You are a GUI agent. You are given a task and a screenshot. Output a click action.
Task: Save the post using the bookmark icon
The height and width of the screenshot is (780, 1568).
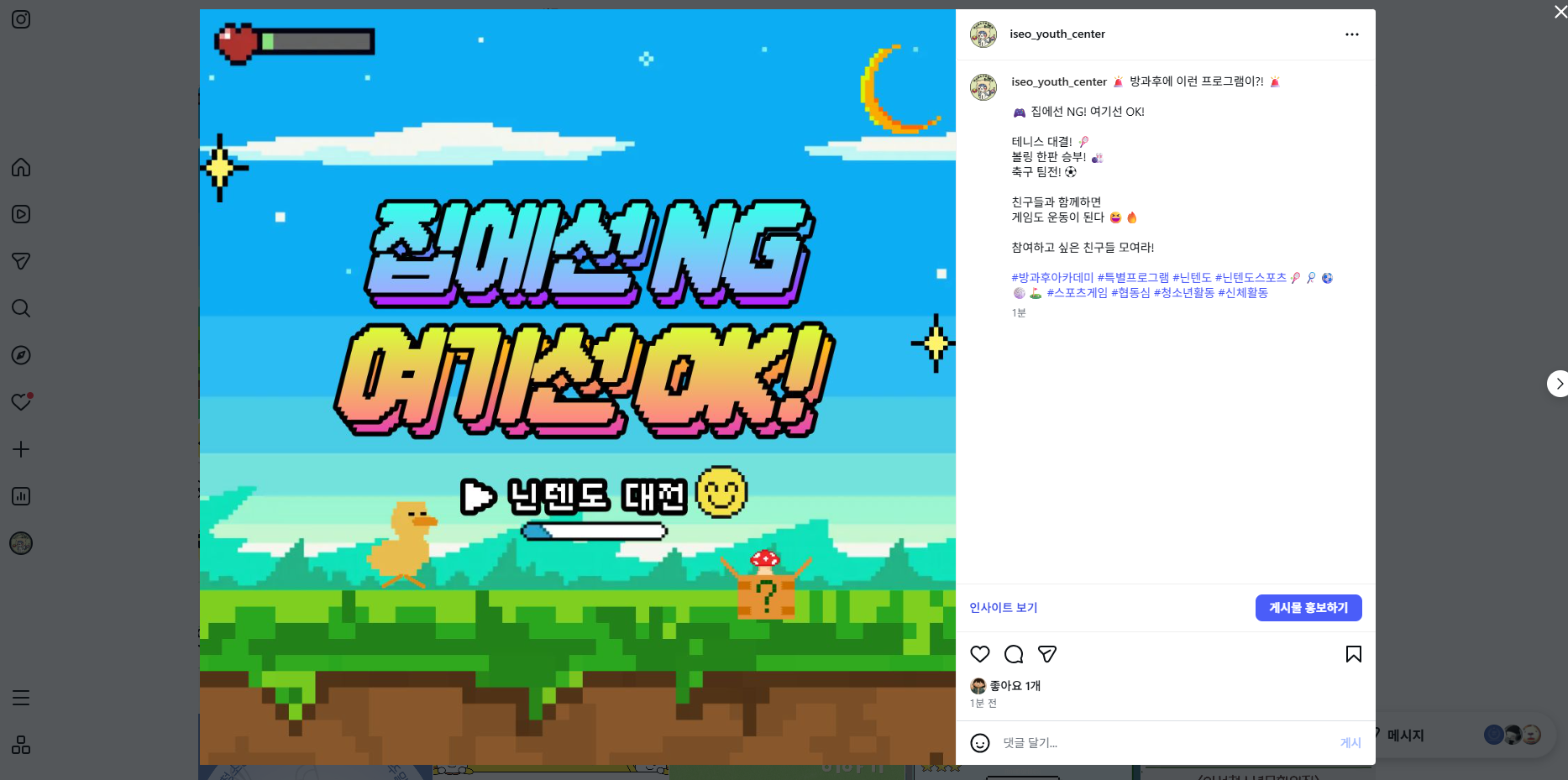1353,653
